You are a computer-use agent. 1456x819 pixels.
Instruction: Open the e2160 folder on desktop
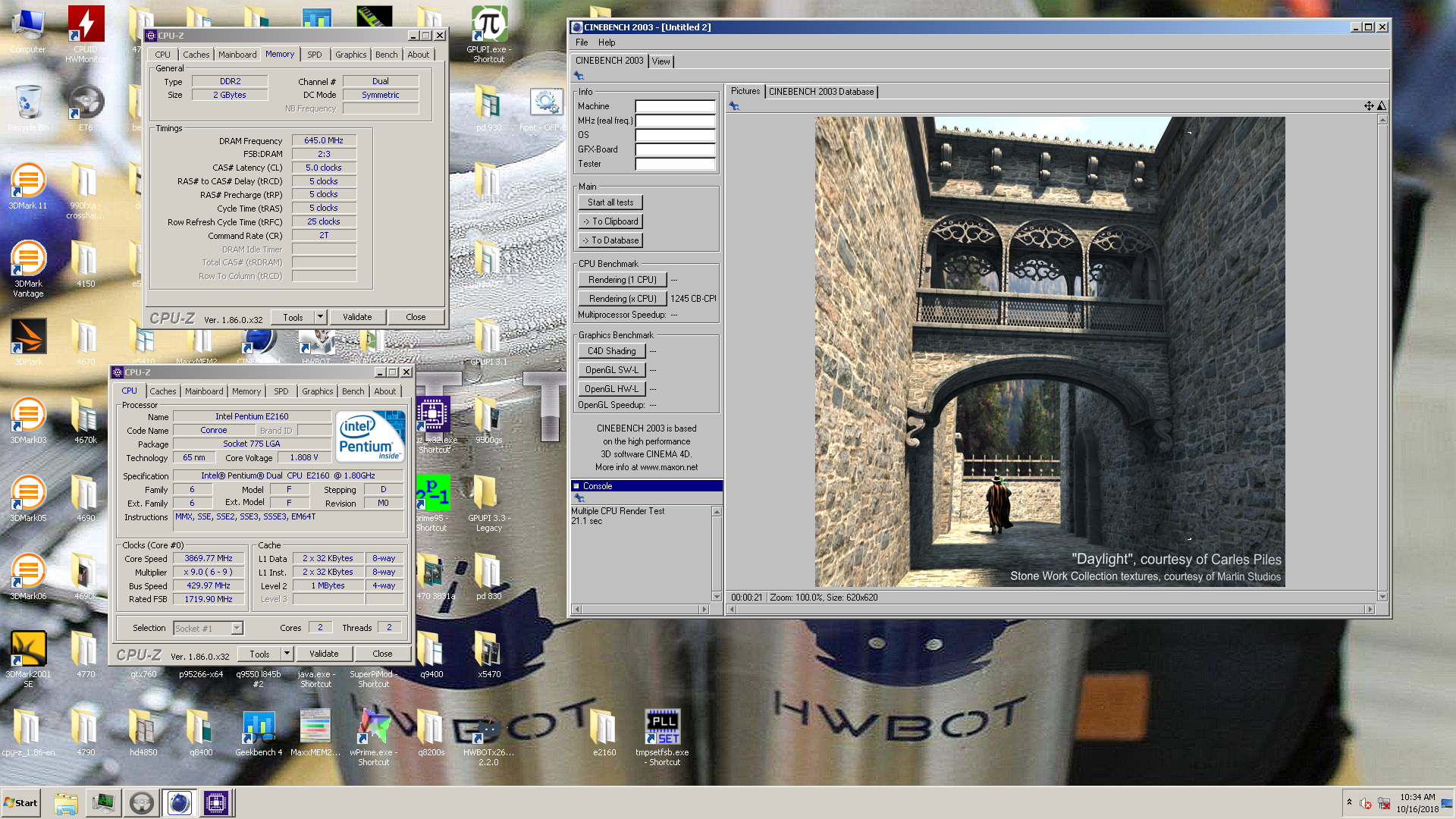click(604, 733)
